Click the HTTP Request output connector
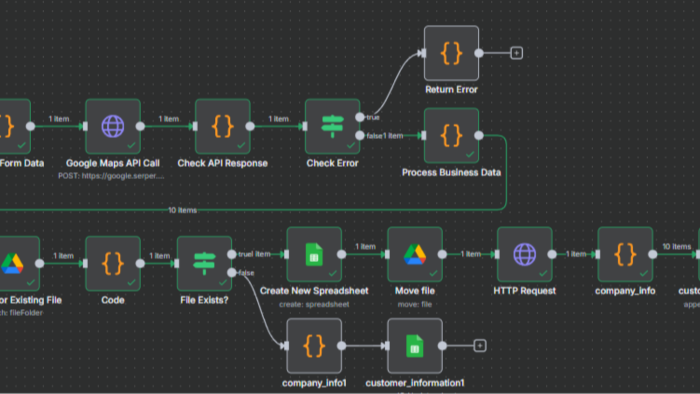The width and height of the screenshot is (700, 394). [552, 254]
